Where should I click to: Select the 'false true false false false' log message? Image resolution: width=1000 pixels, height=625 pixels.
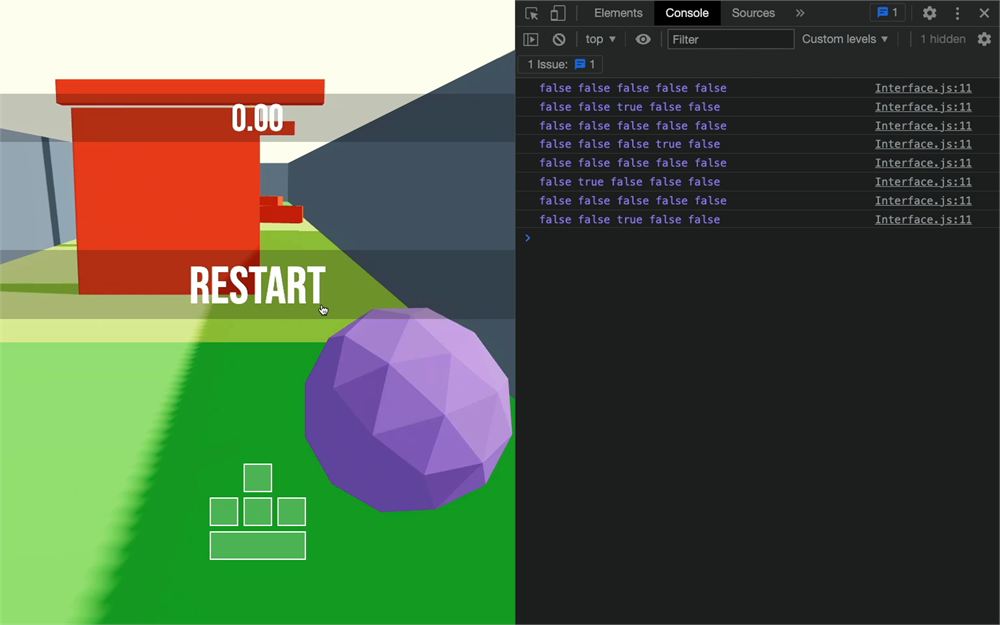629,182
